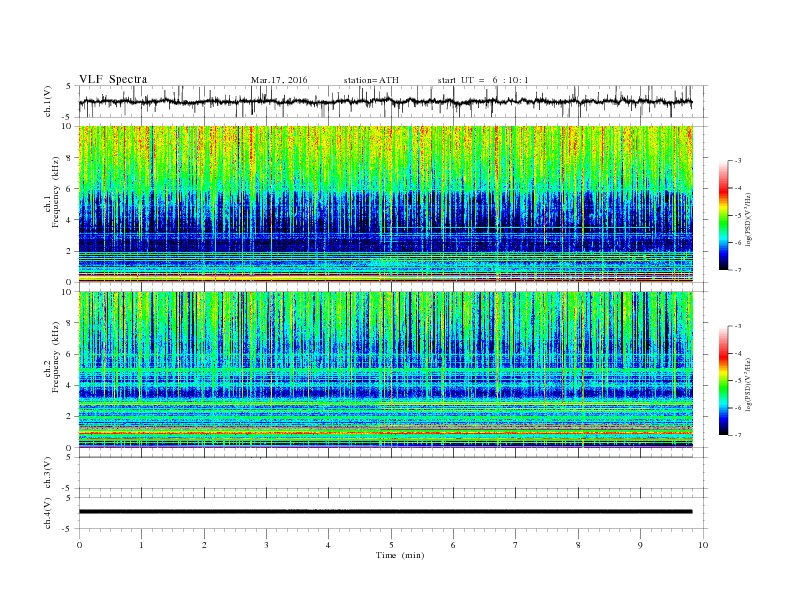Viewport: 792px width, 612px height.
Task: Click inside the ch.2 spectrogram panel
Action: pyautogui.click(x=386, y=370)
